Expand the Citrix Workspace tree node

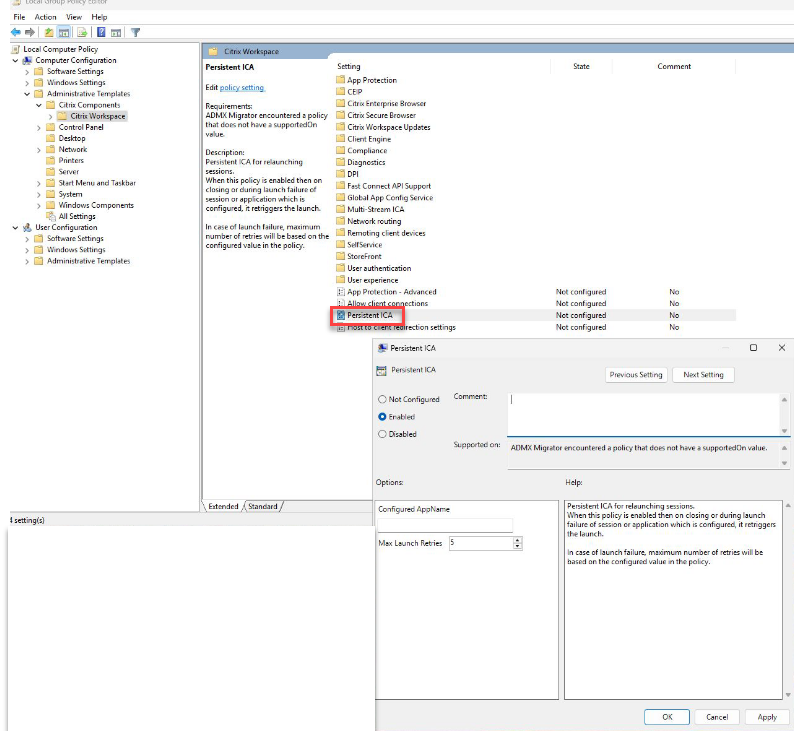[x=50, y=116]
